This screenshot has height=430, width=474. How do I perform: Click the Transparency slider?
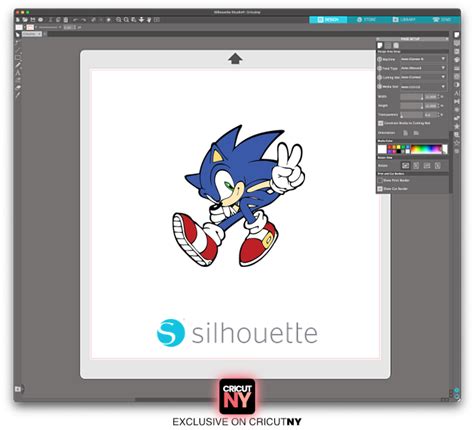click(412, 115)
